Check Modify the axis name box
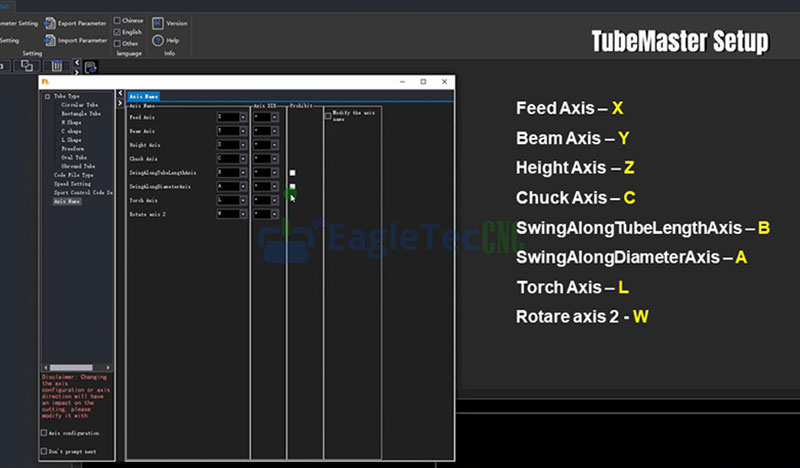Viewport: 800px width, 468px height. [x=328, y=116]
